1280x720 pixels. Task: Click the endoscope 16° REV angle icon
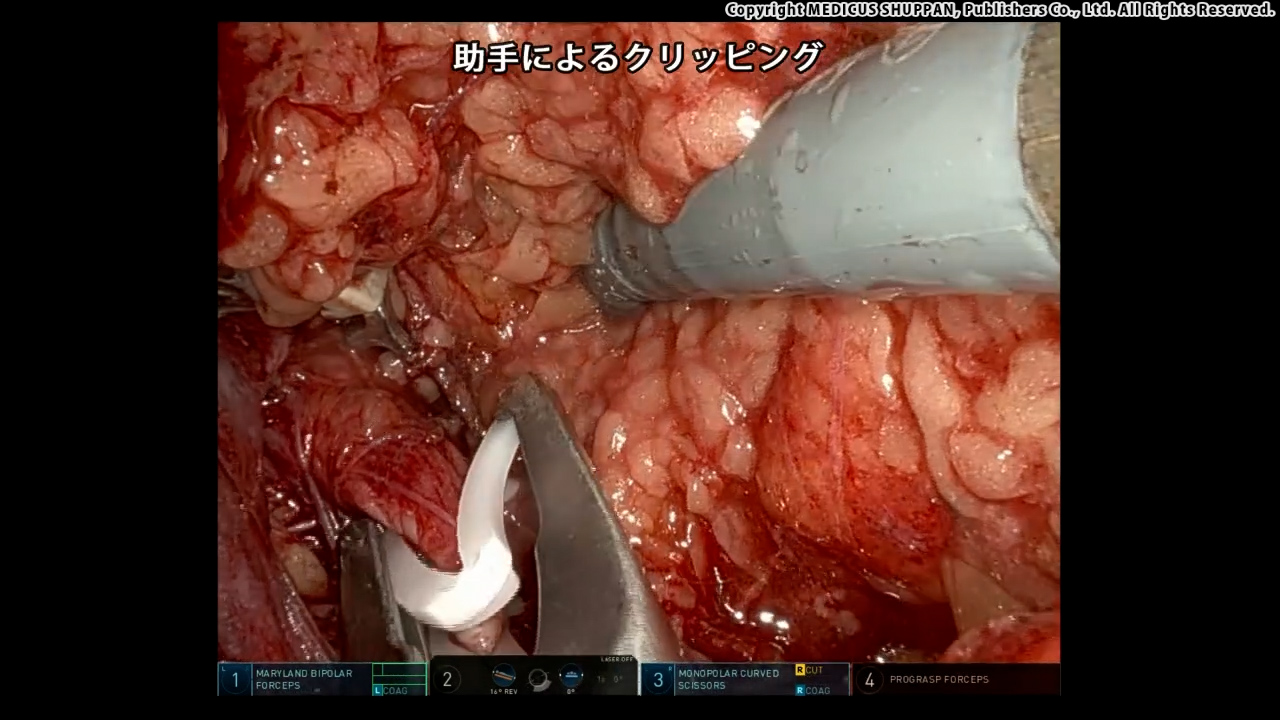tap(503, 677)
